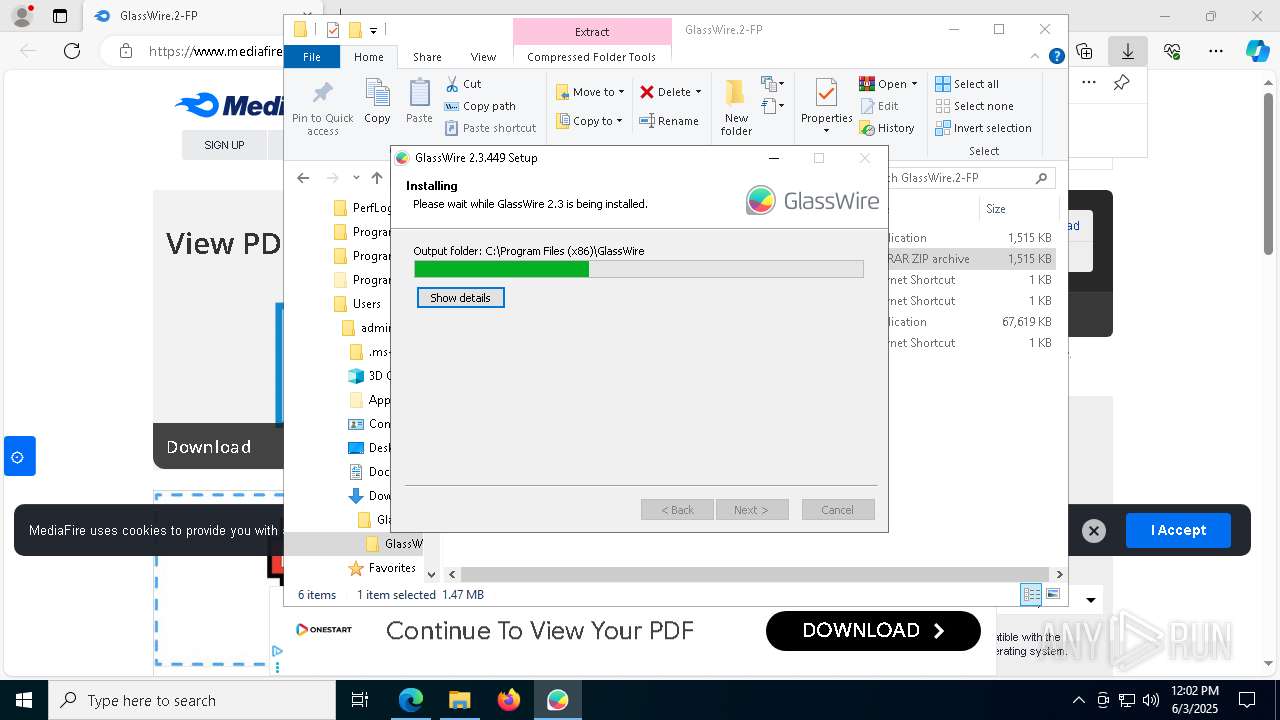Switch to details view layout icon
The image size is (1280, 720).
[1031, 594]
